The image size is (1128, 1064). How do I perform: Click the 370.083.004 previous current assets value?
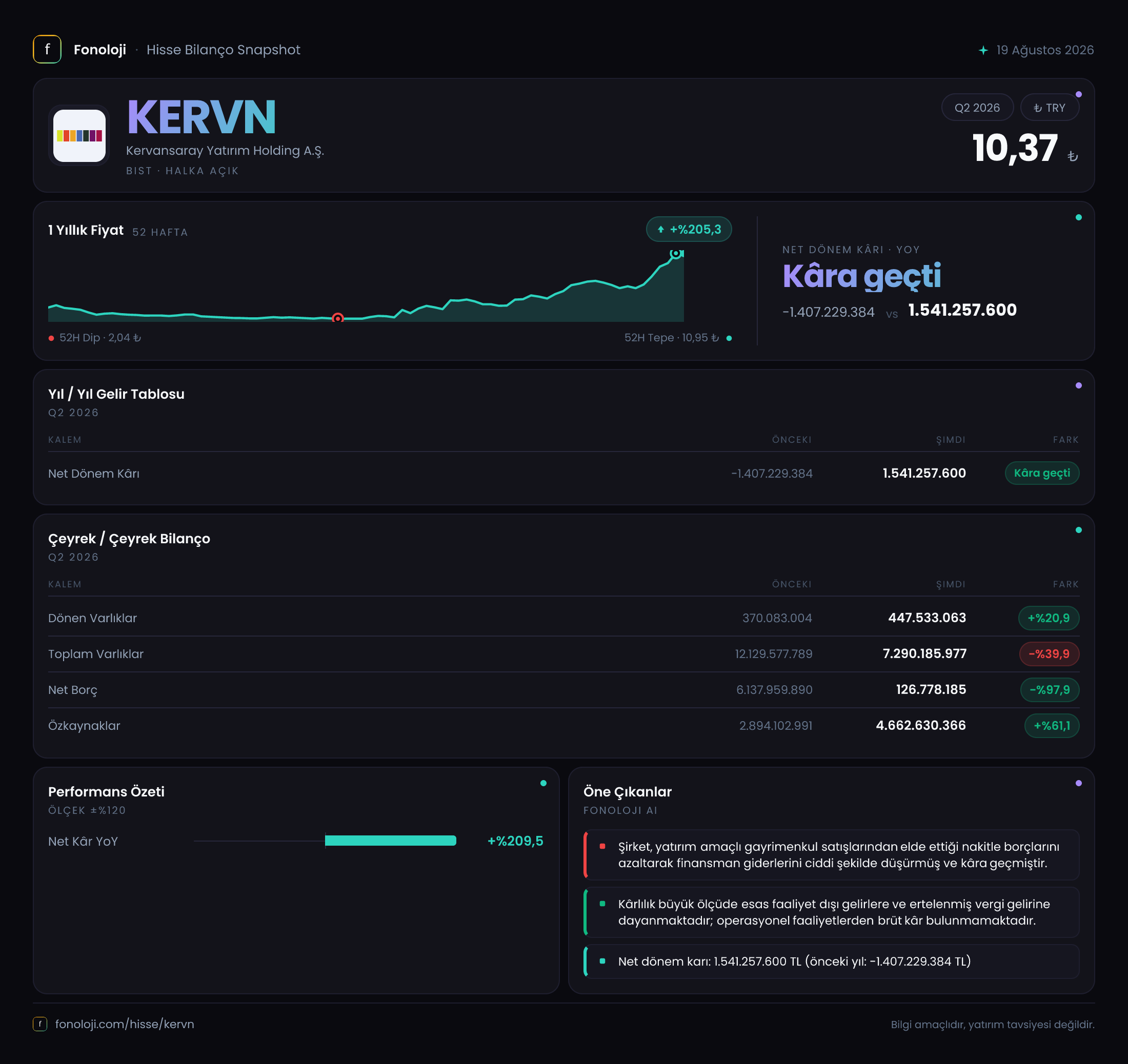tap(777, 618)
